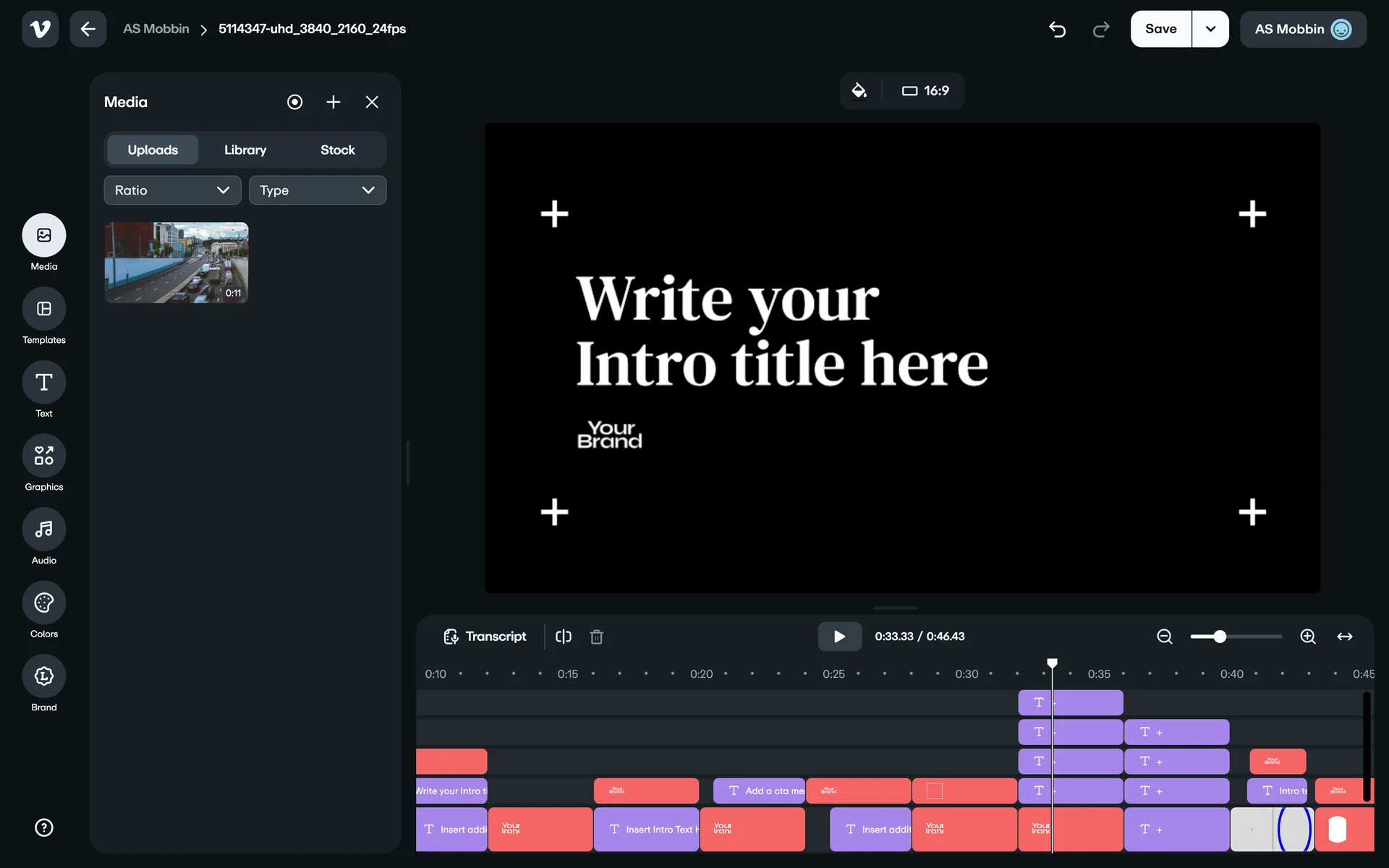
Task: Click the Save button
Action: (x=1160, y=29)
